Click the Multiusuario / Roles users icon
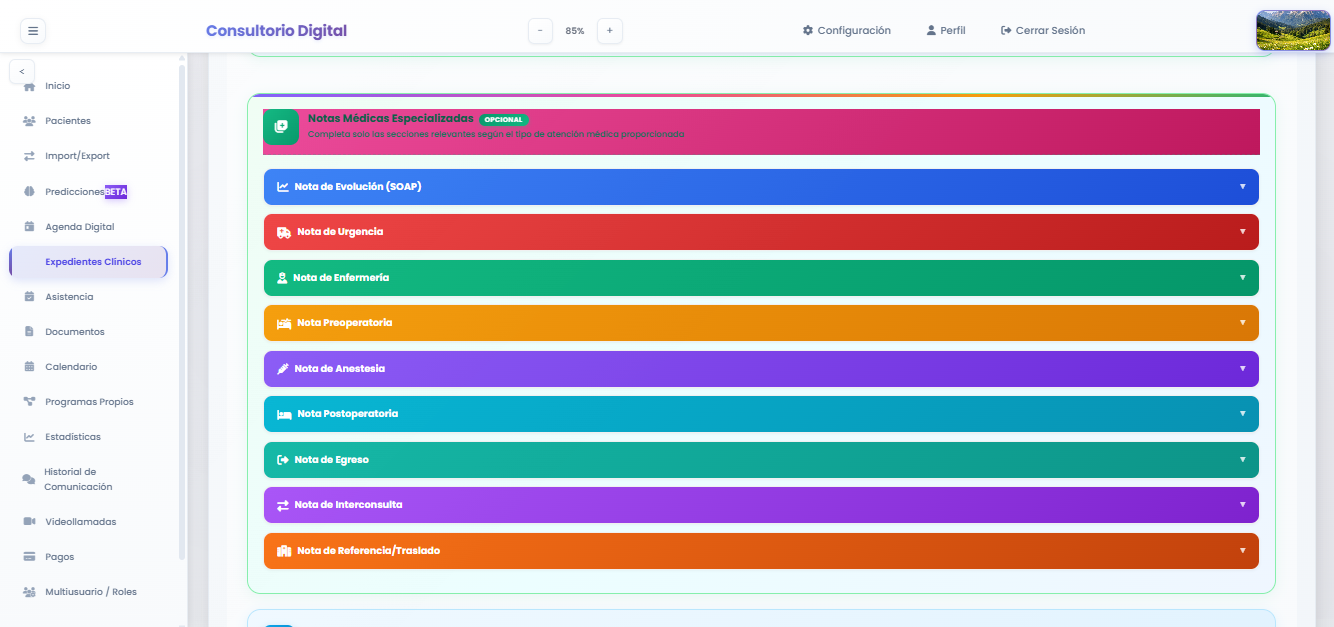1334x627 pixels. pos(29,592)
